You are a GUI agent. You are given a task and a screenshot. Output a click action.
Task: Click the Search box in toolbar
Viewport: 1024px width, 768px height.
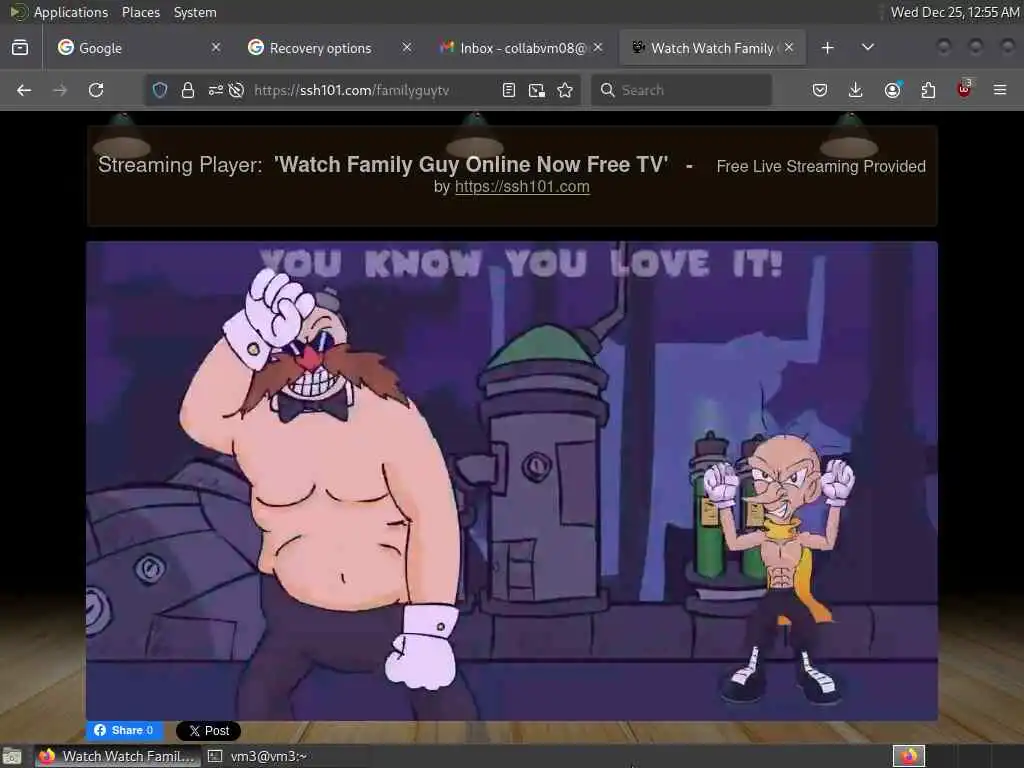click(682, 90)
